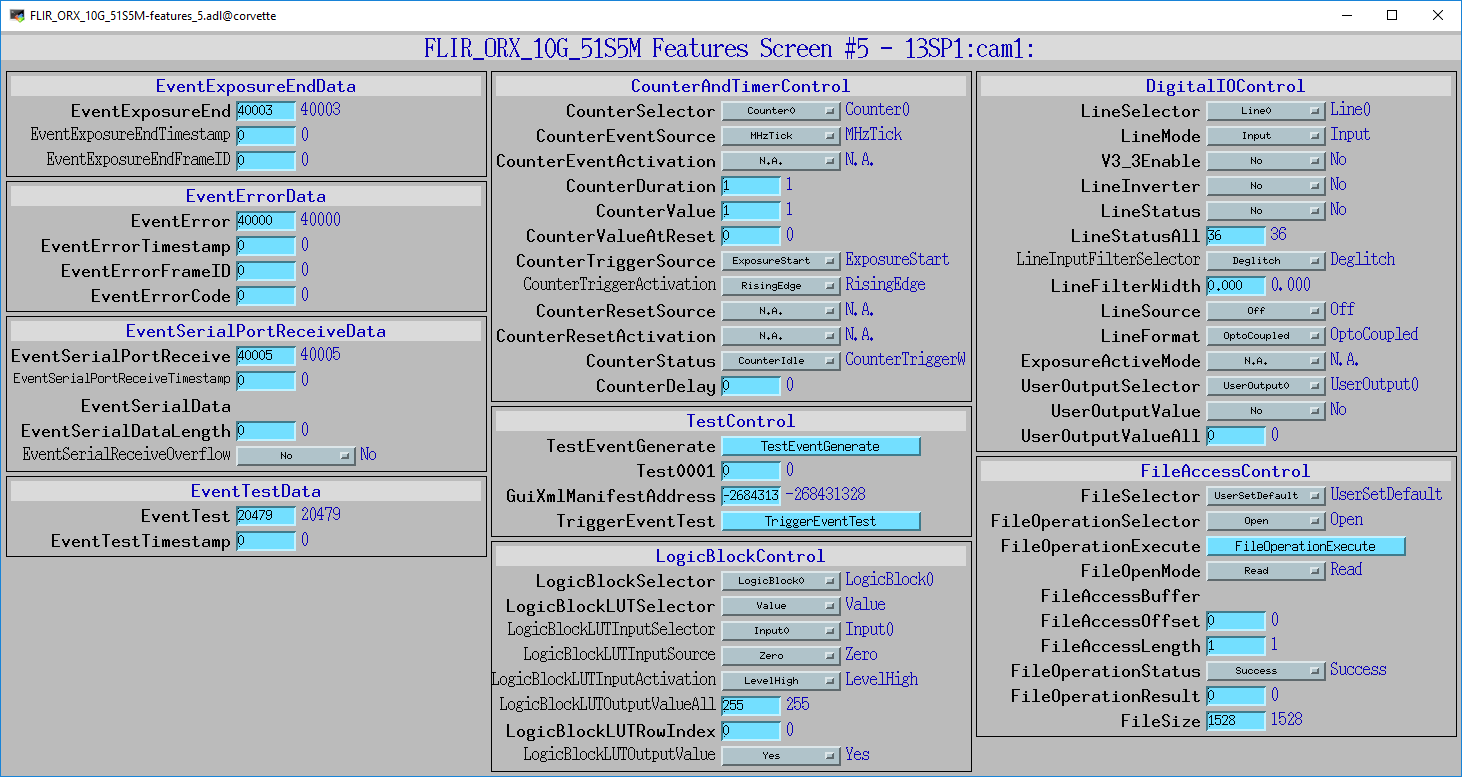This screenshot has height=777, width=1462.
Task: Open the LineSelector Line0 dropdown
Action: point(1266,111)
